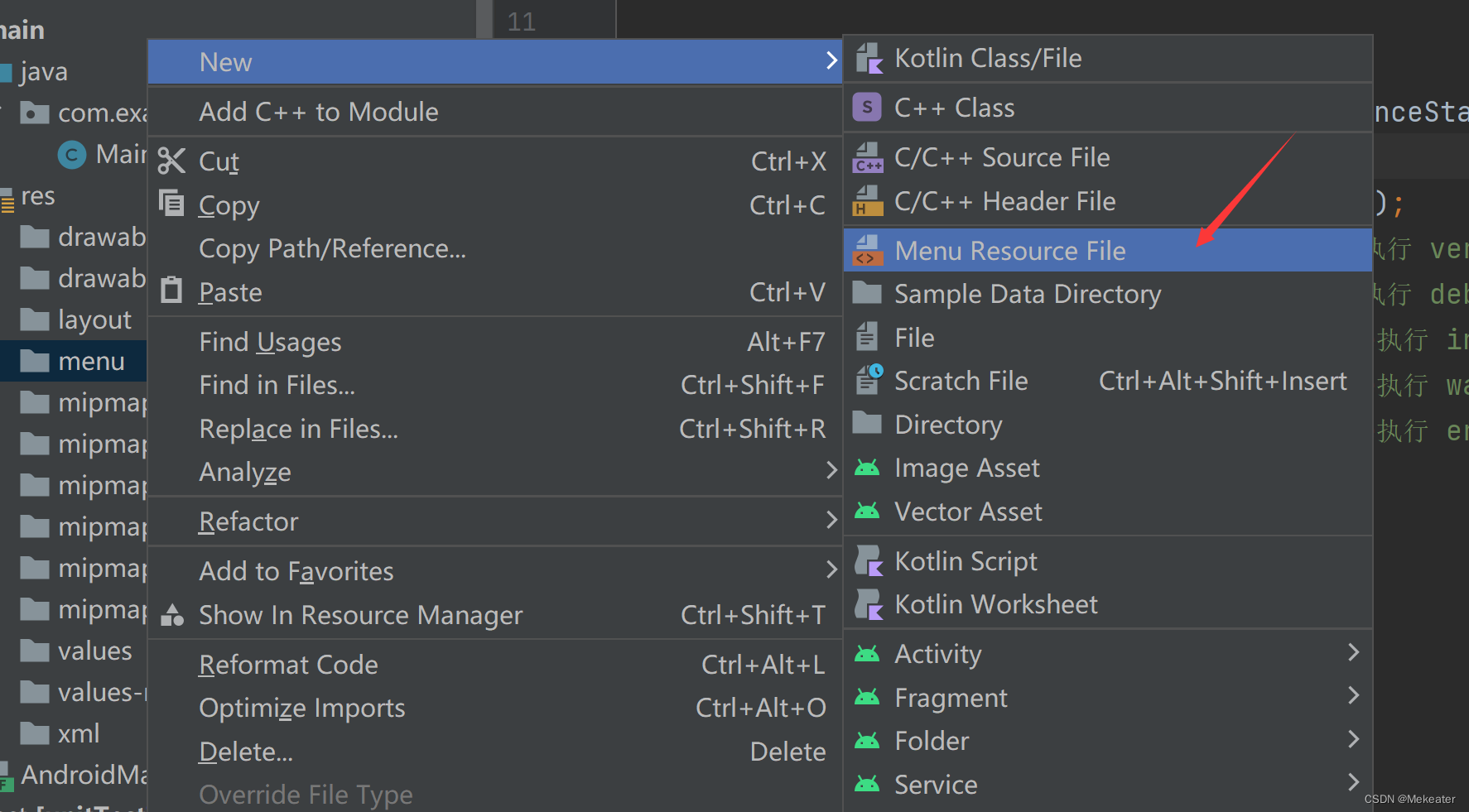Click the Kotlin Class/File icon

point(868,58)
